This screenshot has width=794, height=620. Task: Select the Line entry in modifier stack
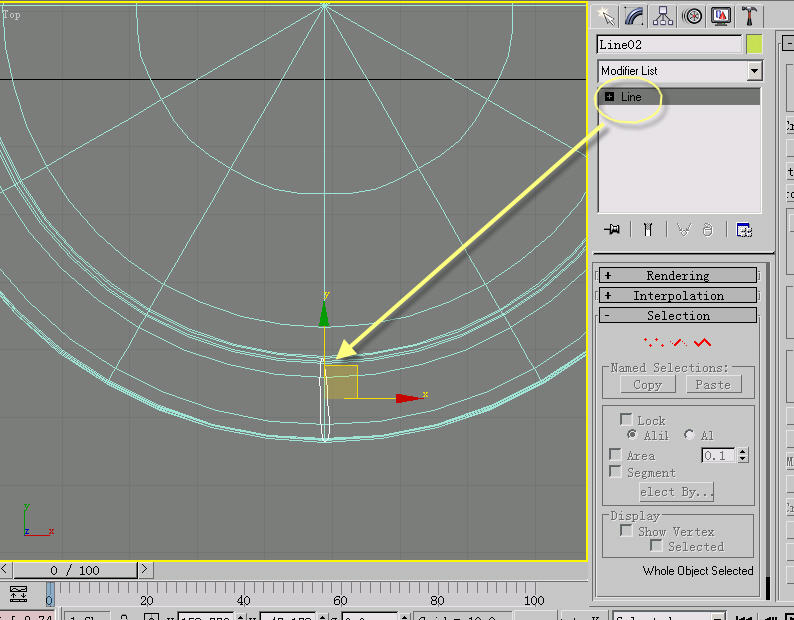click(679, 97)
